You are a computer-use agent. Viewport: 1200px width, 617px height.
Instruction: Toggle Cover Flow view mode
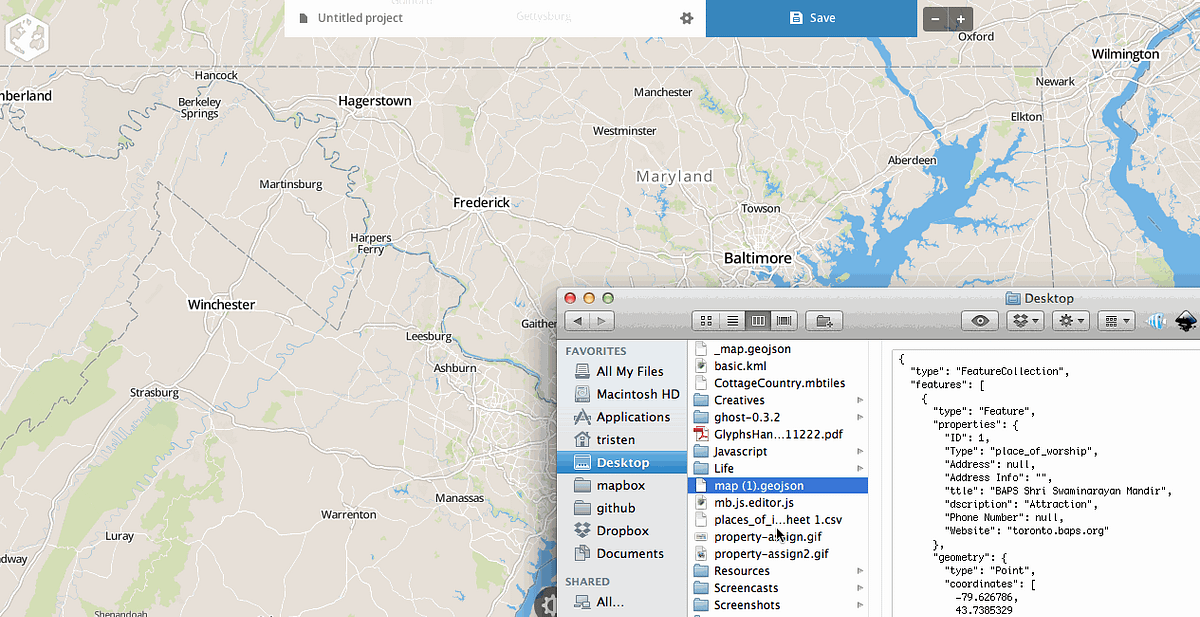[784, 320]
